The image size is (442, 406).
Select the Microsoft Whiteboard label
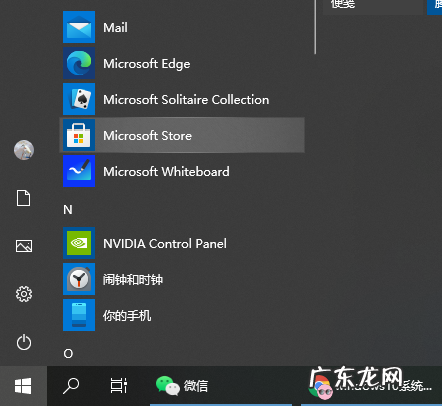(x=166, y=172)
